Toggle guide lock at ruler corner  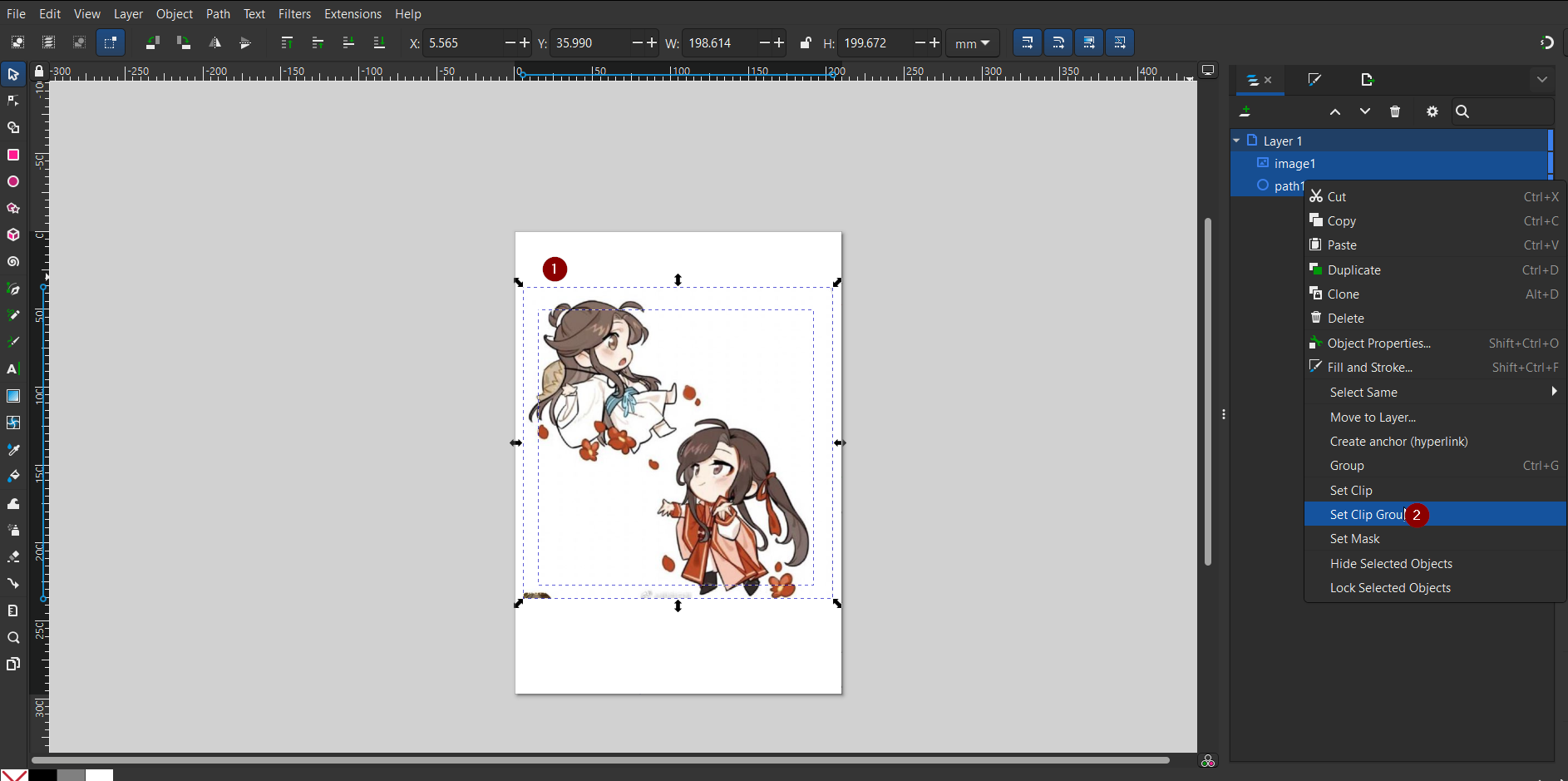pos(39,72)
